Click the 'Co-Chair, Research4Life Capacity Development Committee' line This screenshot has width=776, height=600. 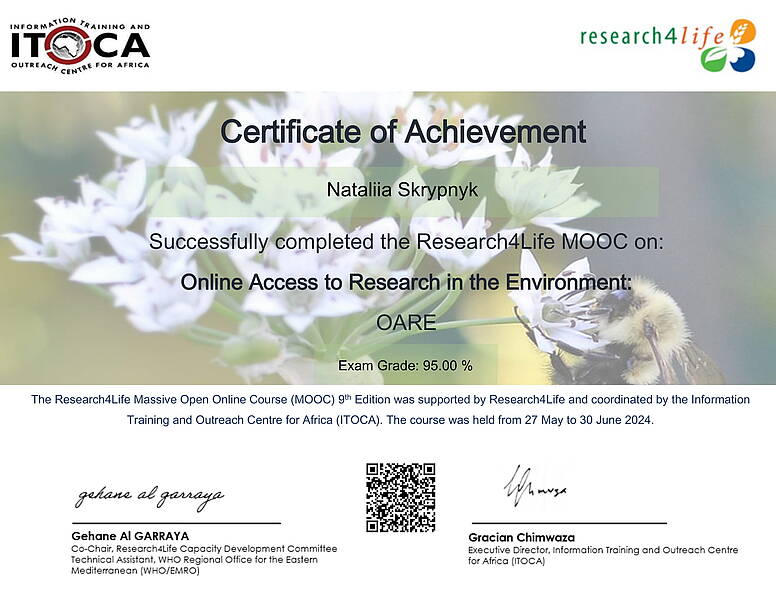(x=204, y=549)
